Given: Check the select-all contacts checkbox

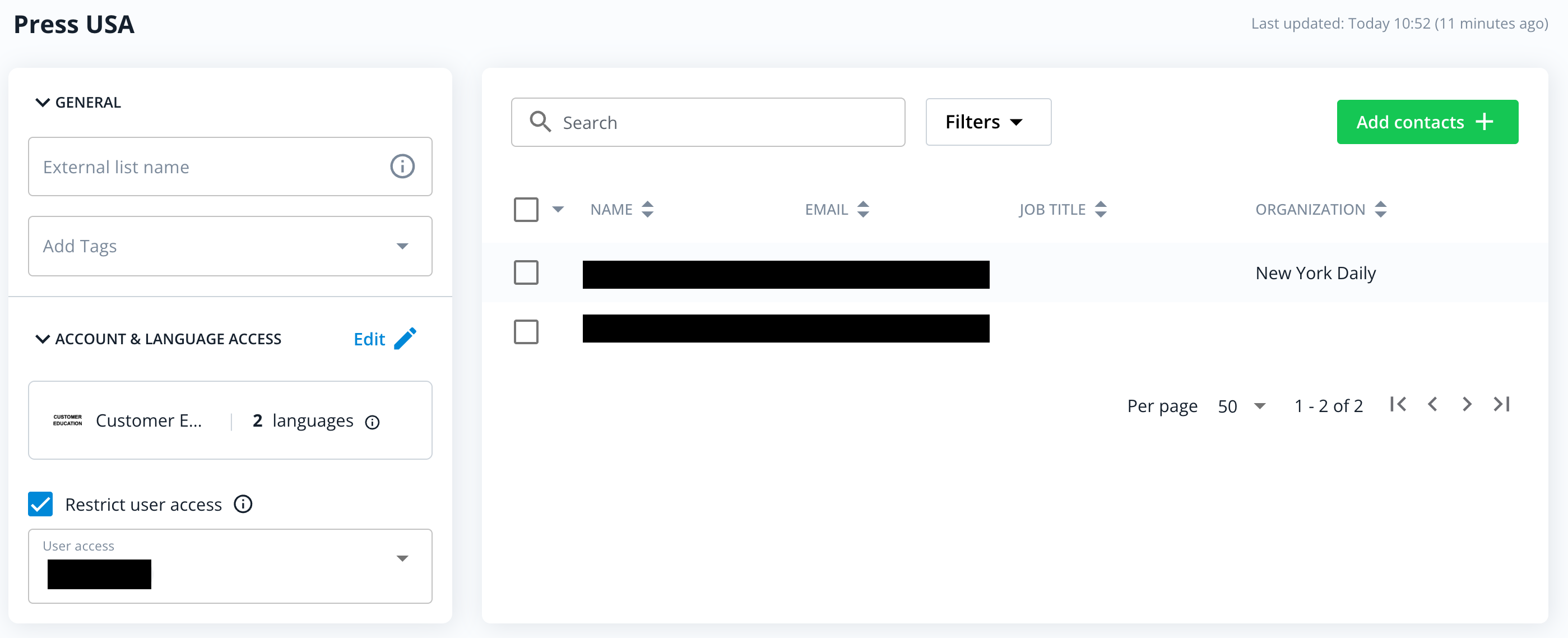Looking at the screenshot, I should tap(526, 209).
